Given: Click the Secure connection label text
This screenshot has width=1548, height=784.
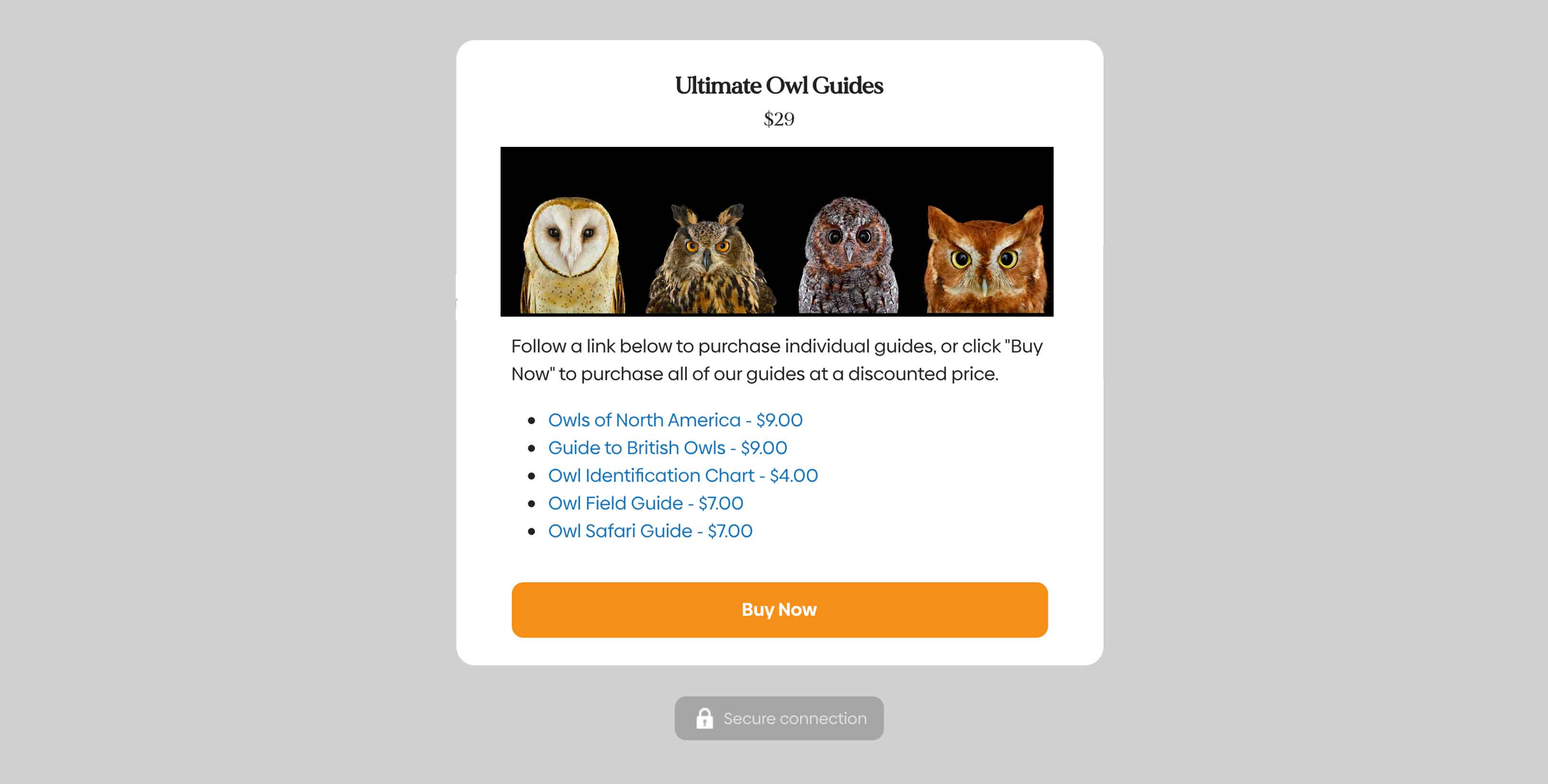Looking at the screenshot, I should point(795,719).
